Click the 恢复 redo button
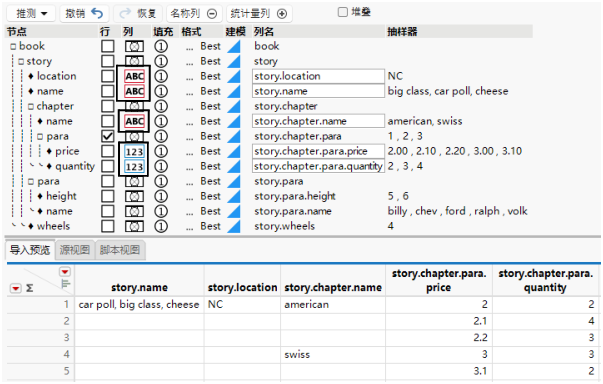This screenshot has height=384, width=603. tap(138, 13)
